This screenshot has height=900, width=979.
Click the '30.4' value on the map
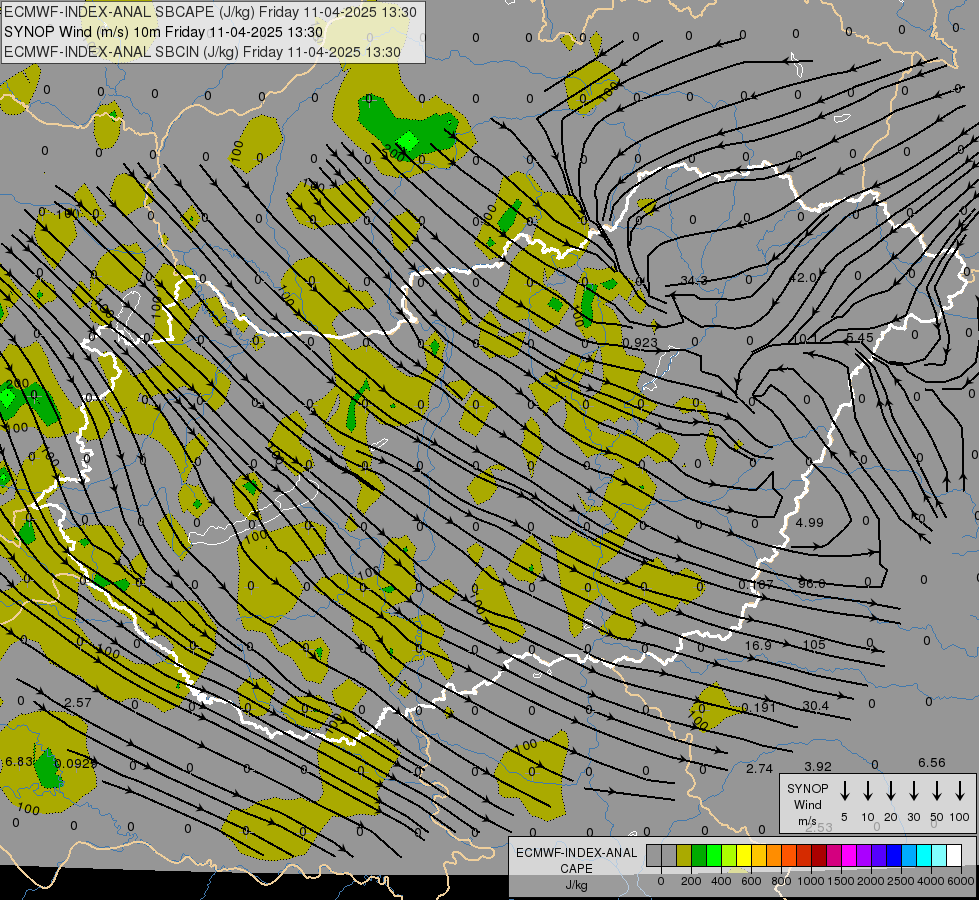pyautogui.click(x=815, y=706)
